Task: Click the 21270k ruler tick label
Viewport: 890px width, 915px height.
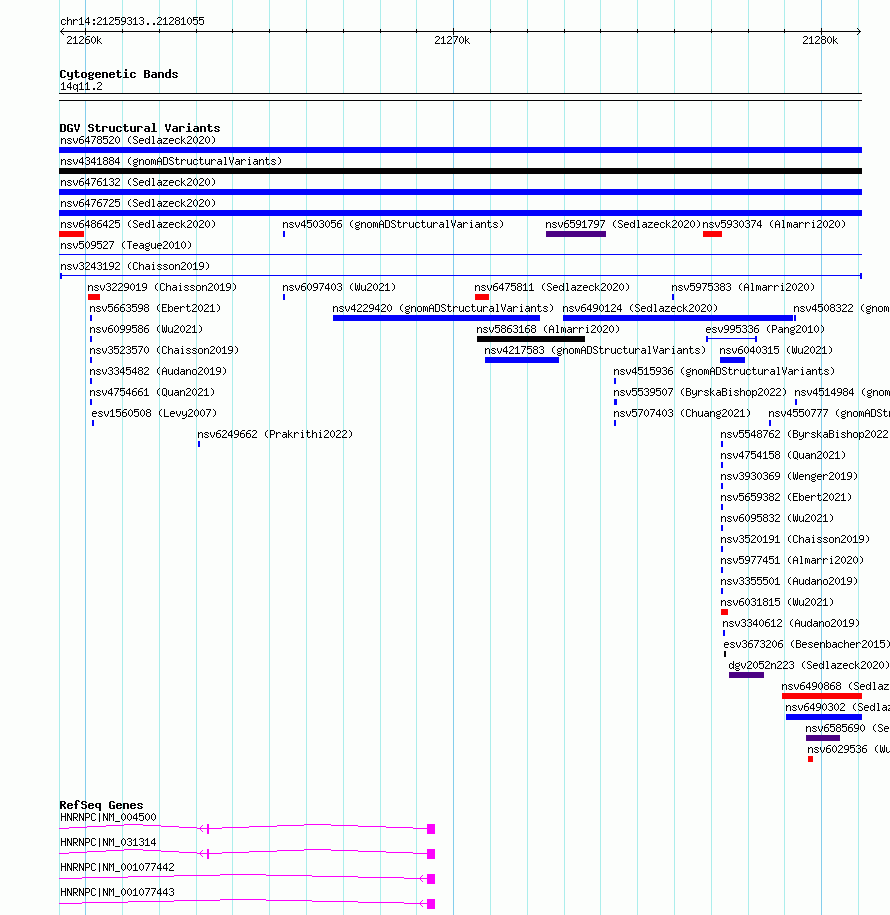Action: (452, 40)
